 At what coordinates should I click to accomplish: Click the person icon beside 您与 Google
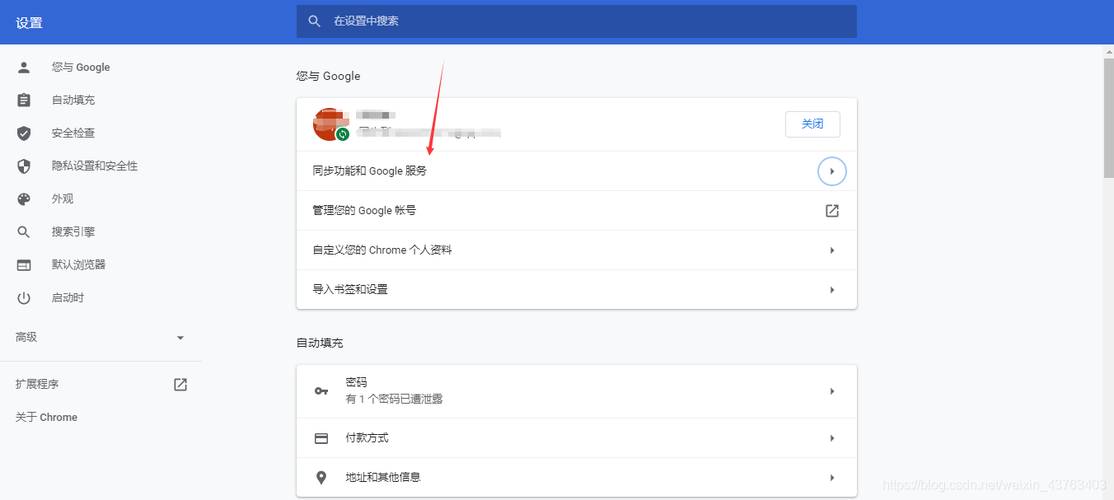pos(24,67)
